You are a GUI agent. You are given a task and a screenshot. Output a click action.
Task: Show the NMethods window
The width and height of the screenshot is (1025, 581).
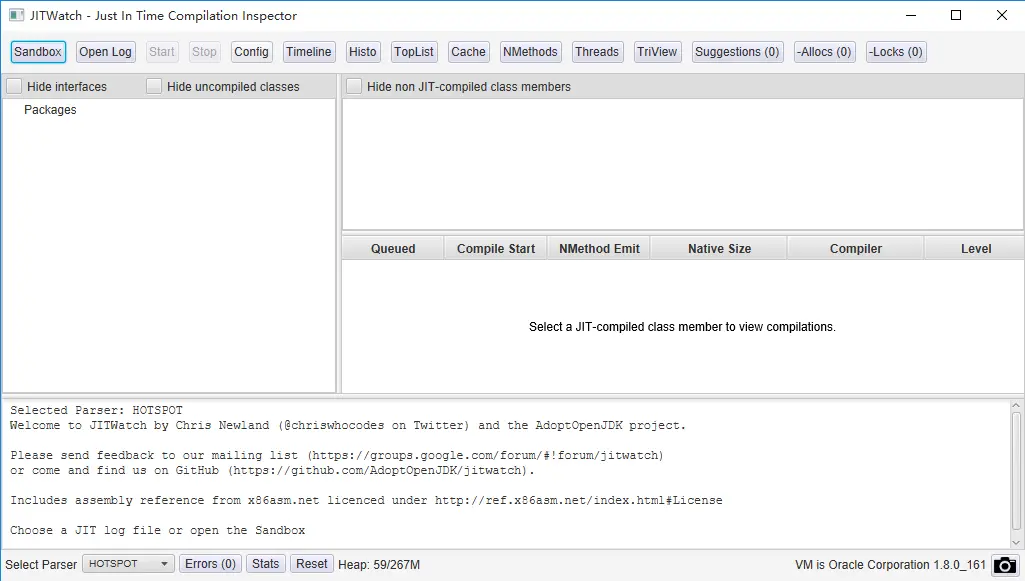tap(530, 52)
